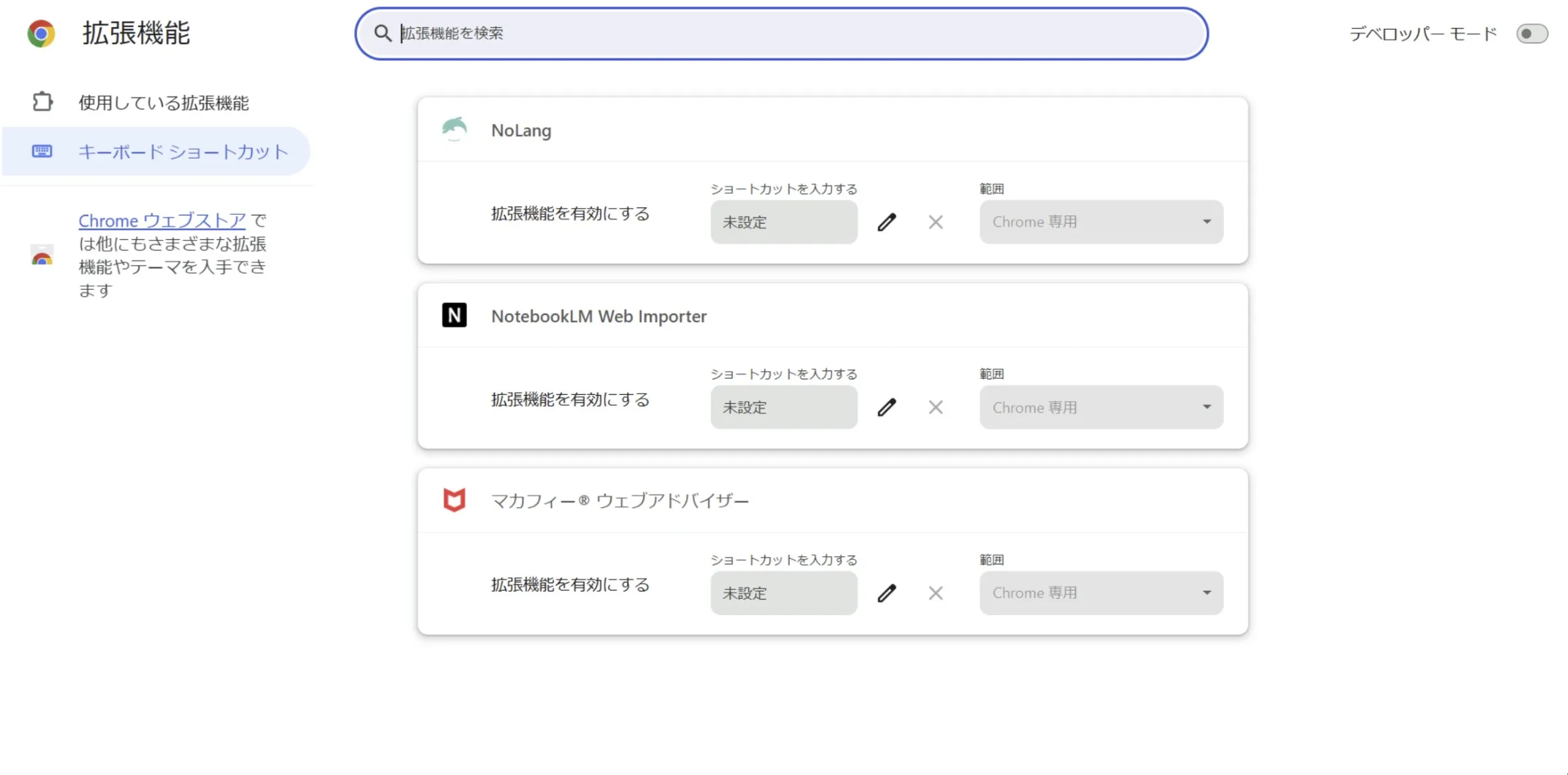This screenshot has width=1568, height=775.
Task: Click the NotebookLM Web Importer shortcut field
Action: [x=783, y=407]
